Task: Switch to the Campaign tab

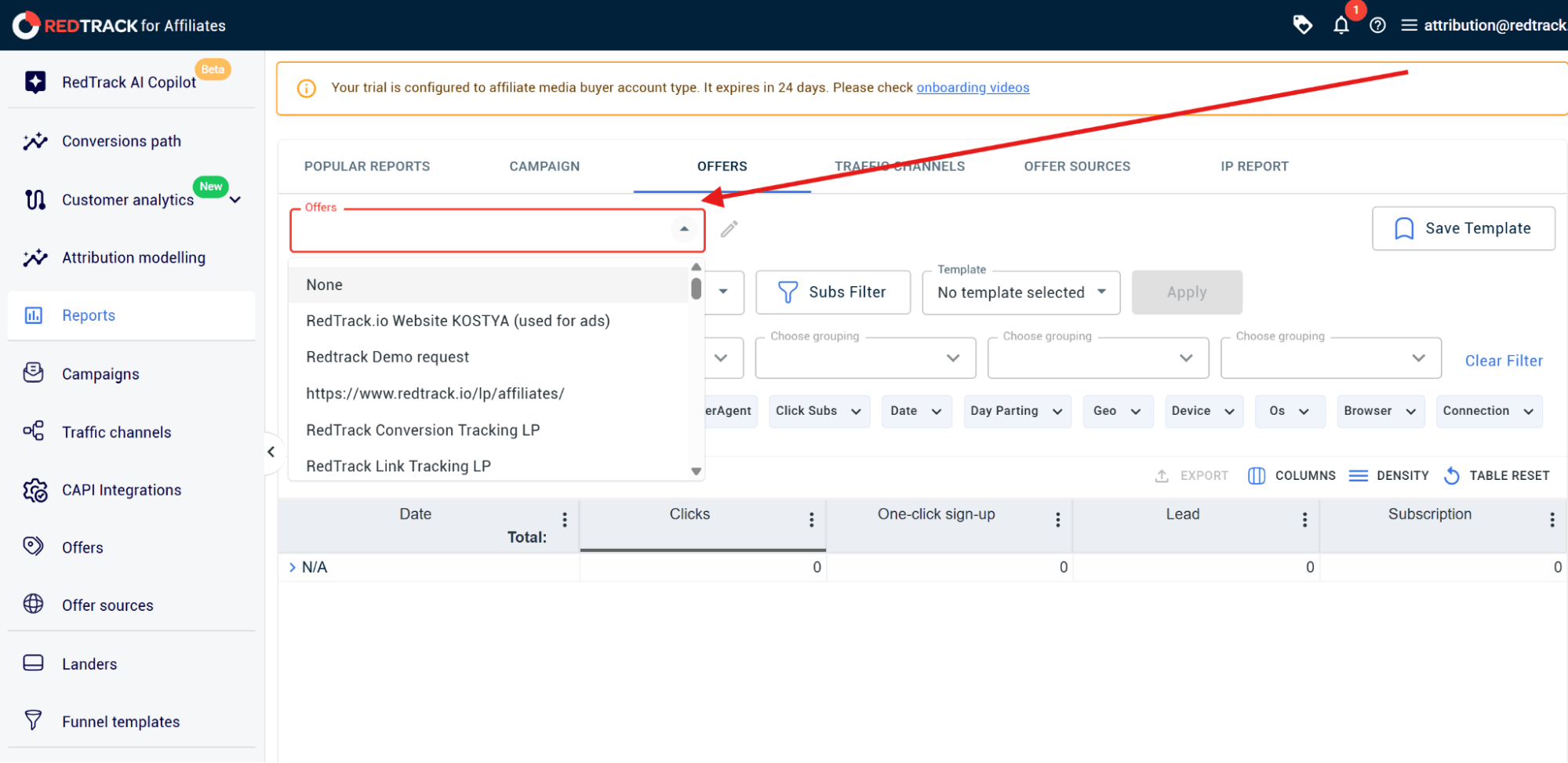Action: (544, 166)
